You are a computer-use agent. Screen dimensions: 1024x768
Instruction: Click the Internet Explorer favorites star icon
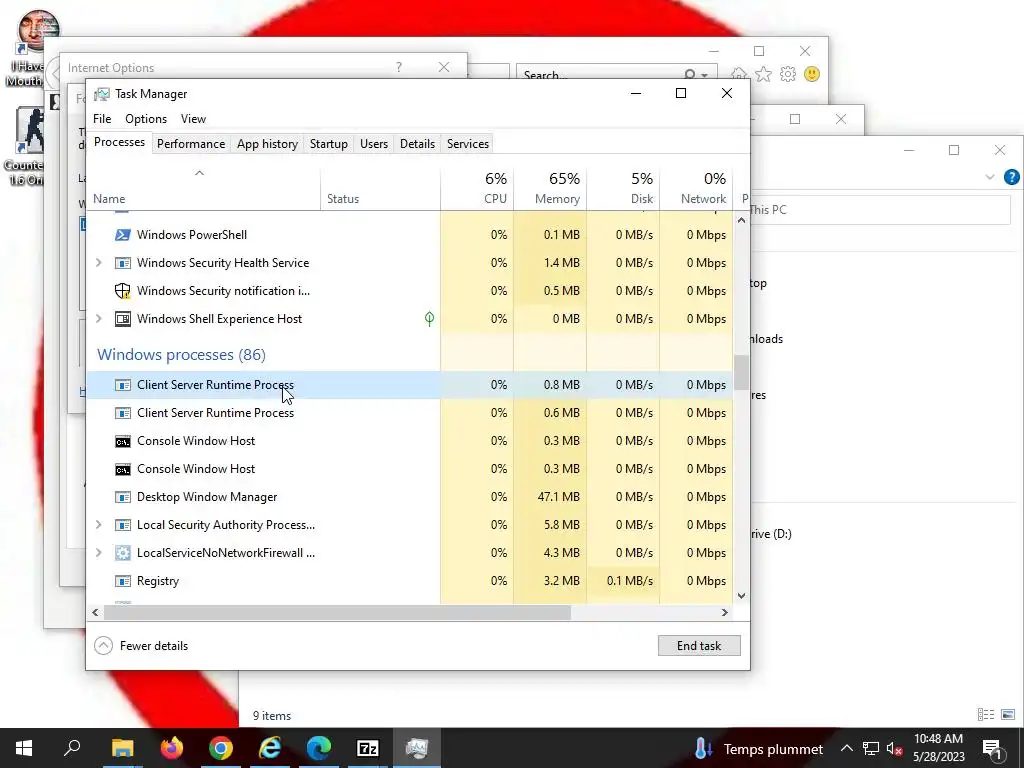tap(763, 74)
